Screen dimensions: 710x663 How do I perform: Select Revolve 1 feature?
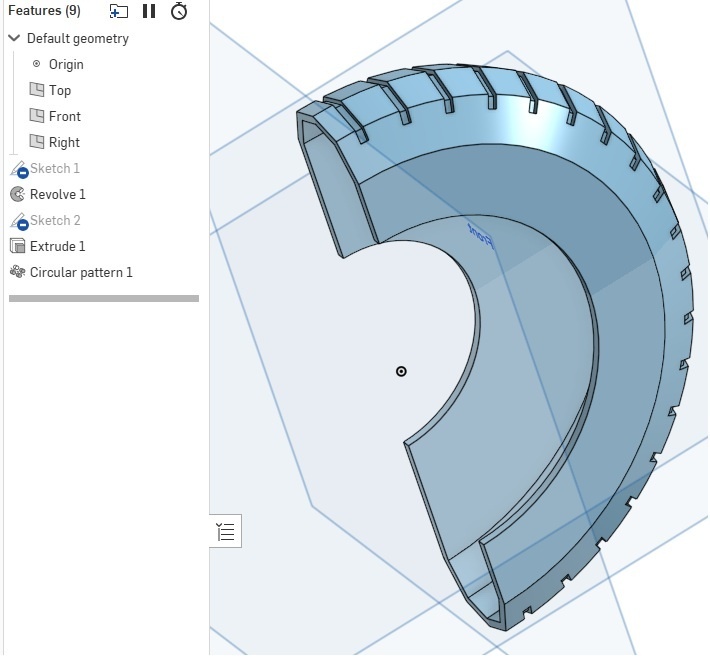[58, 194]
